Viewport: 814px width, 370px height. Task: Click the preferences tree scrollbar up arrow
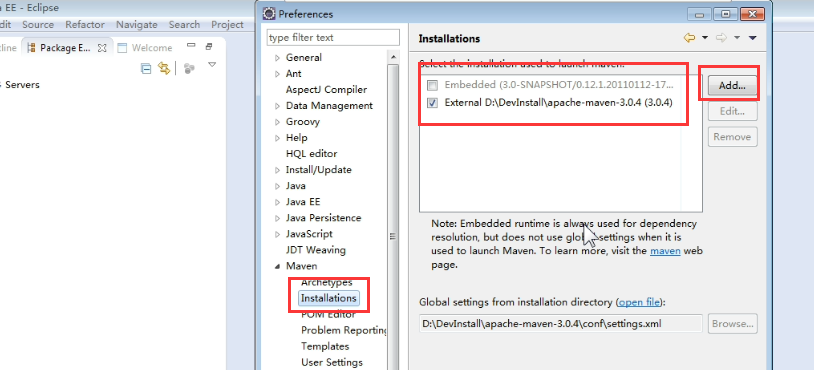tap(394, 57)
